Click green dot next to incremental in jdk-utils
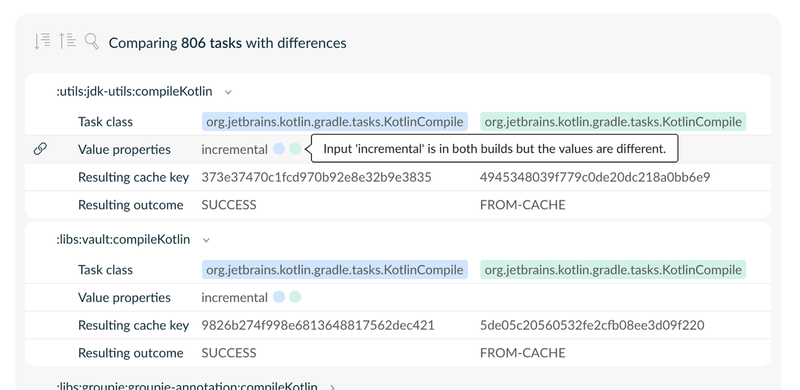 295,149
